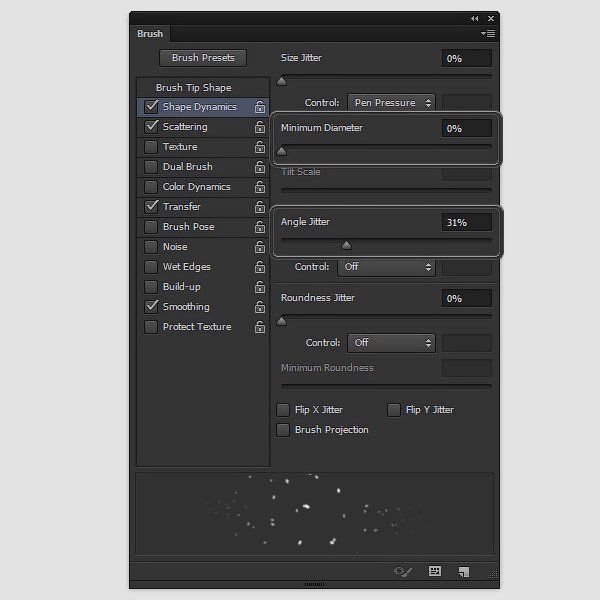Toggle the lock icon for Dual Brush

[x=260, y=167]
